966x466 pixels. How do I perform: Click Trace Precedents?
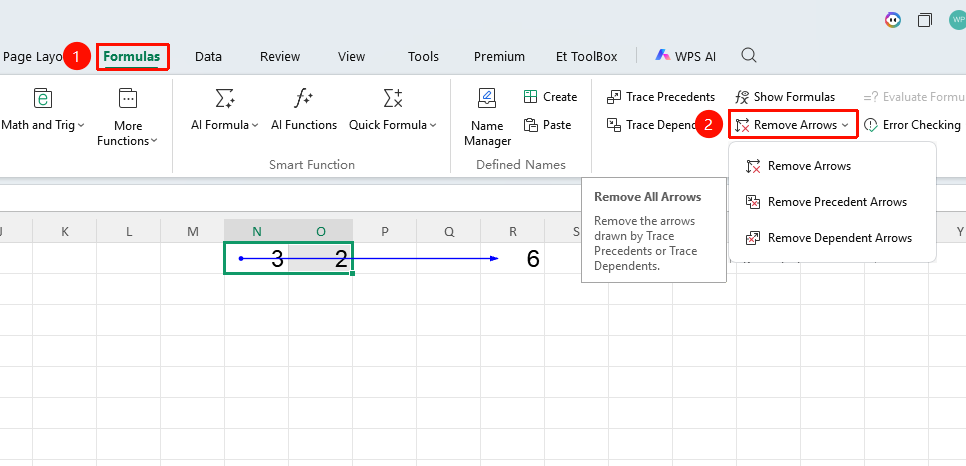coord(661,97)
